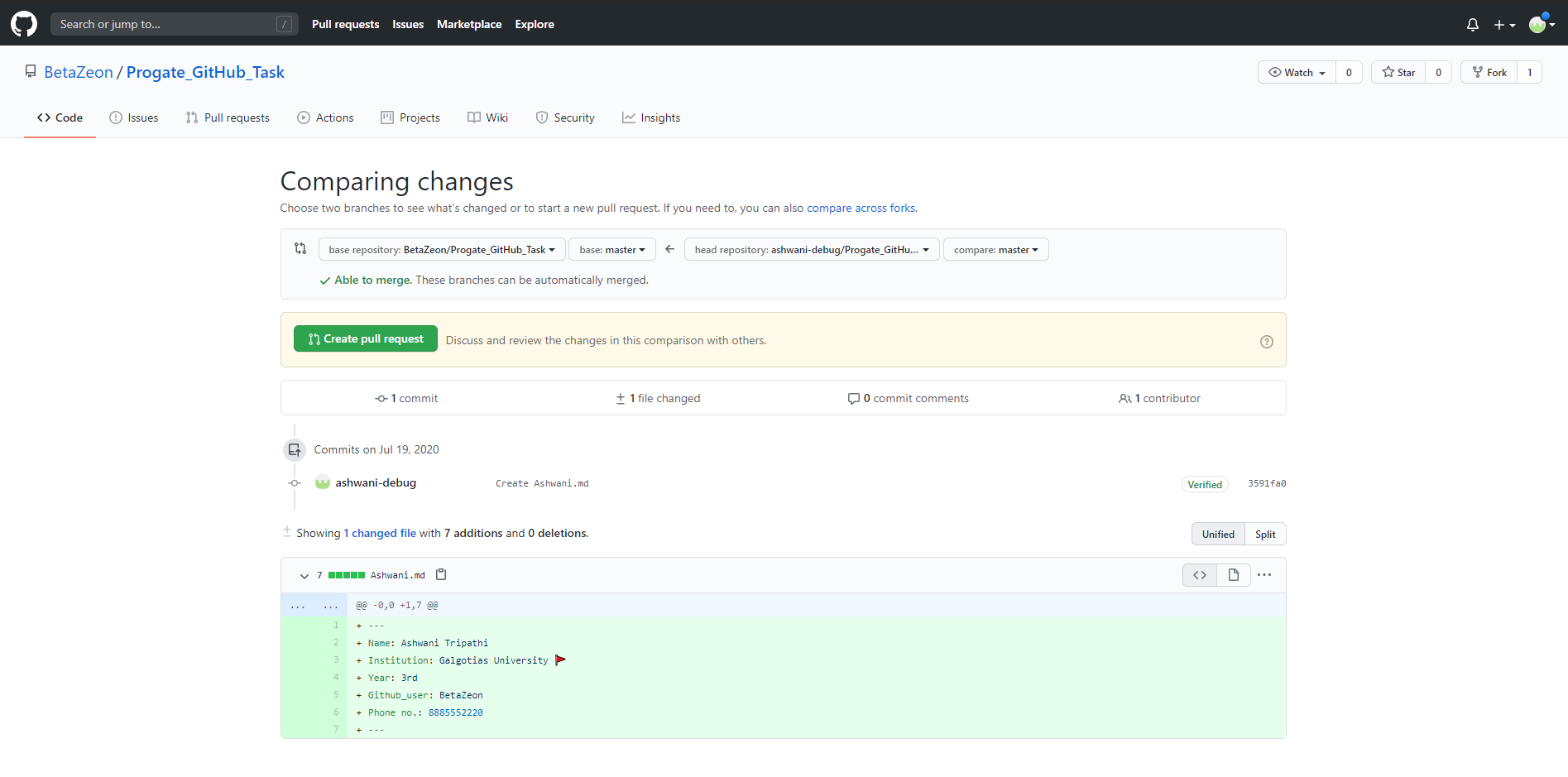
Task: Select the Unified diff view
Action: 1218,535
